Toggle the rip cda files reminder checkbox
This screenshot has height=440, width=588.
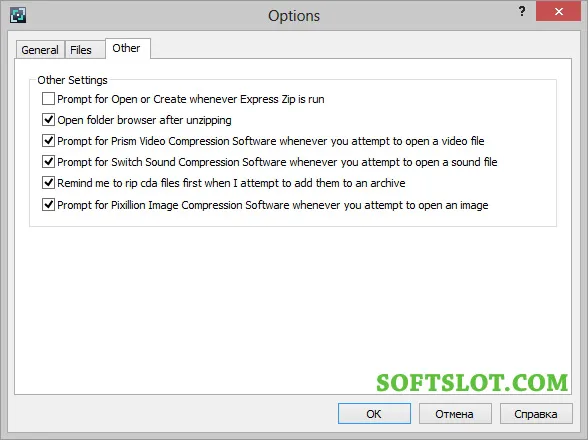pyautogui.click(x=48, y=183)
